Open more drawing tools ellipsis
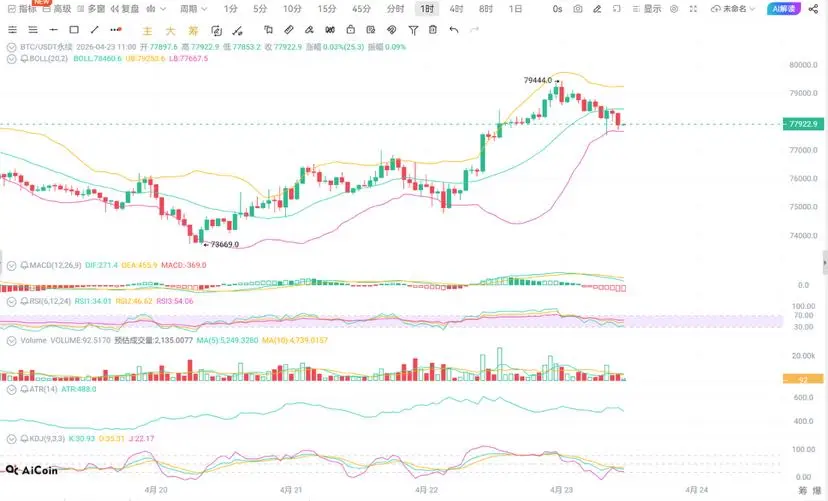The image size is (828, 501). pos(116,30)
